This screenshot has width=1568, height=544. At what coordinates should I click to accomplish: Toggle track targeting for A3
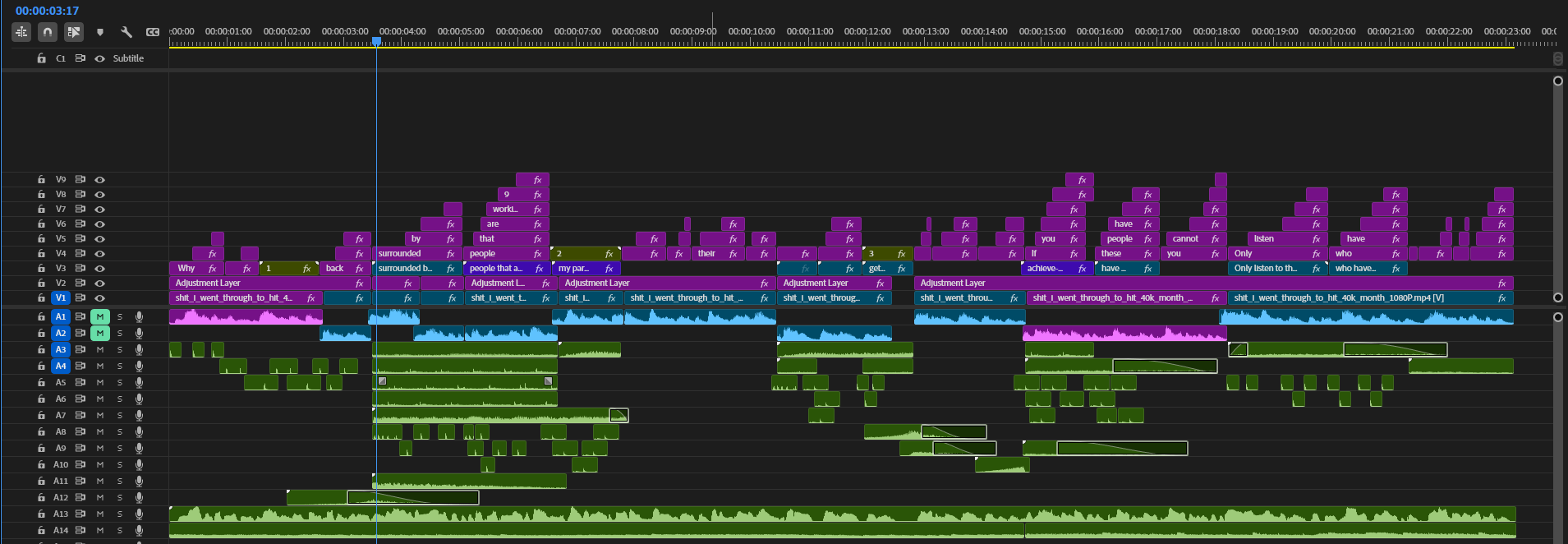coord(61,349)
